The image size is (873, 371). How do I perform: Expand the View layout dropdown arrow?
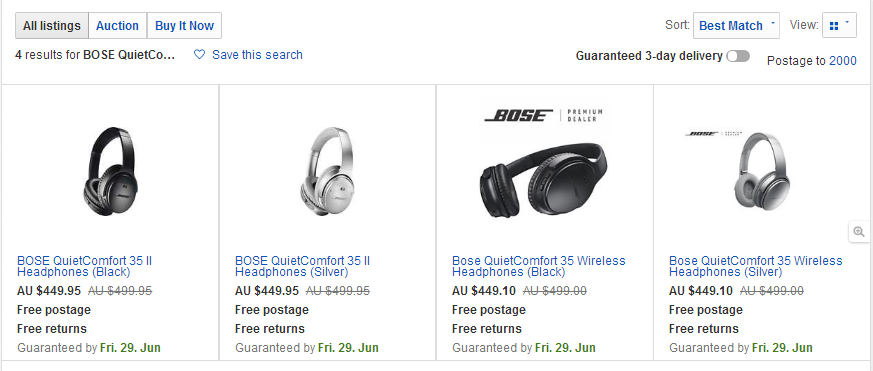[847, 23]
